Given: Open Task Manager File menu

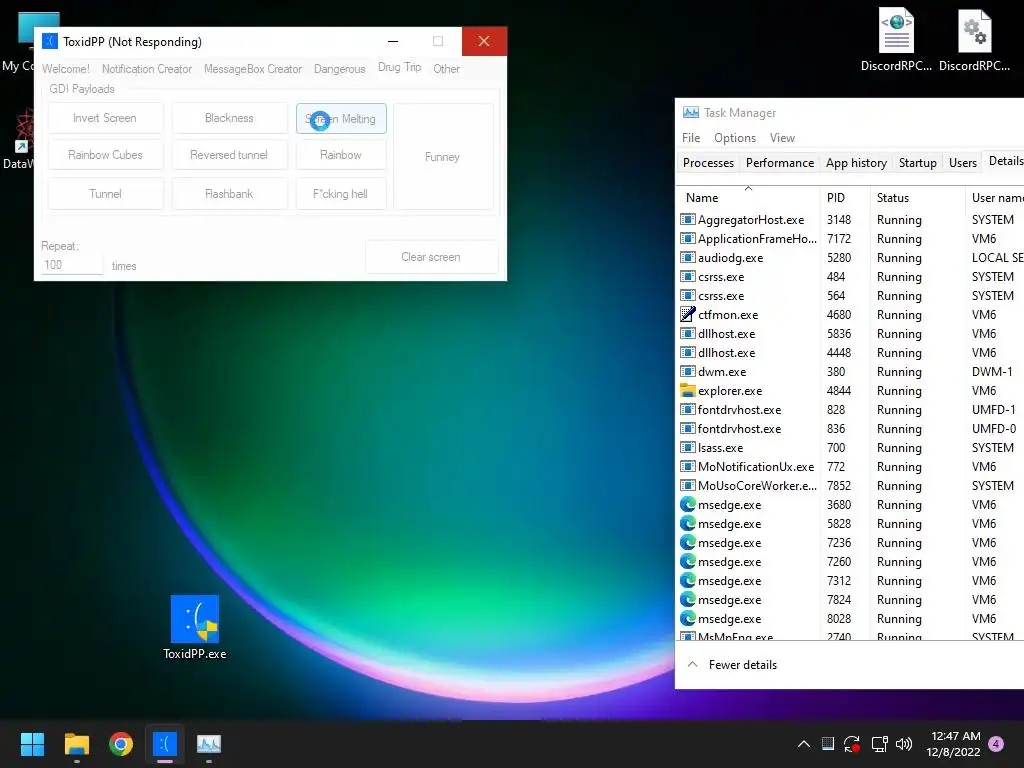Looking at the screenshot, I should pos(691,138).
